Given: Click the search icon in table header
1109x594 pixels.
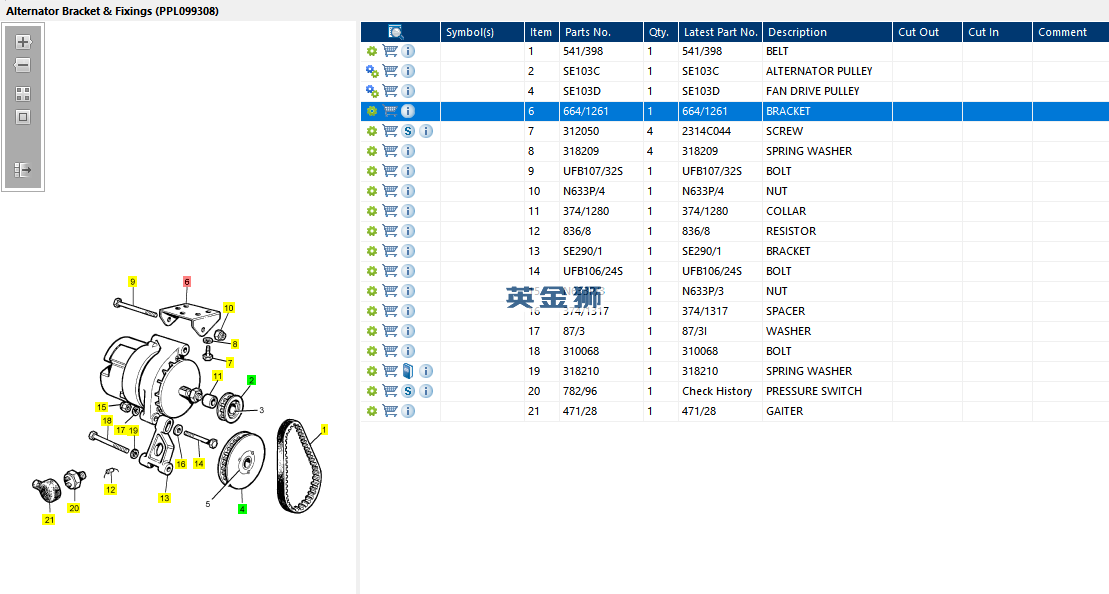Looking at the screenshot, I should [395, 32].
